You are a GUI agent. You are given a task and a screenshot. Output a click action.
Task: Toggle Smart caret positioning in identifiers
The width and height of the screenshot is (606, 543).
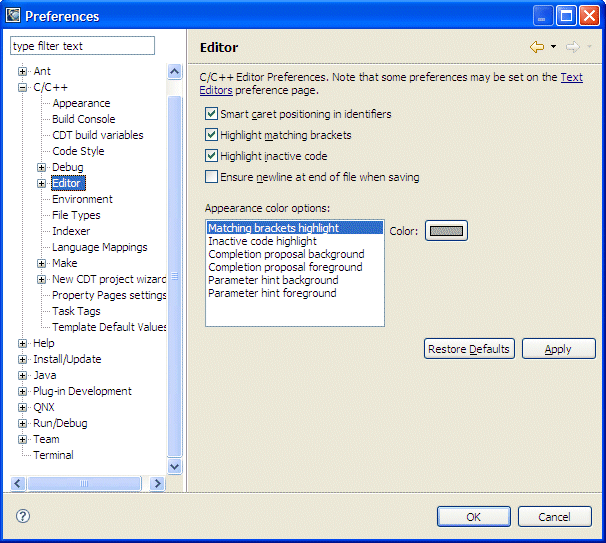(x=211, y=114)
